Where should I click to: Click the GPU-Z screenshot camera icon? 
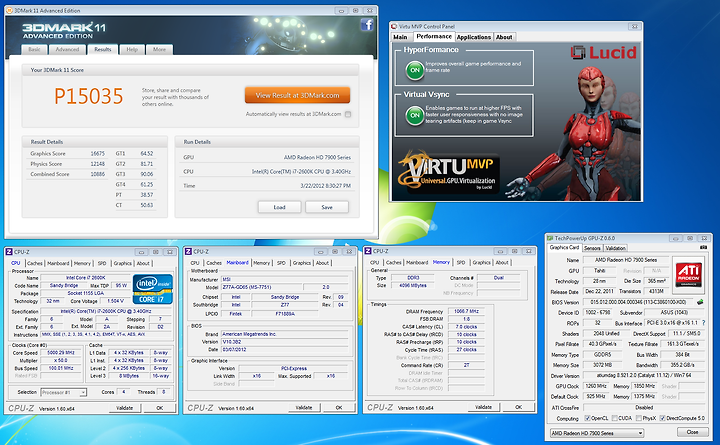703,248
